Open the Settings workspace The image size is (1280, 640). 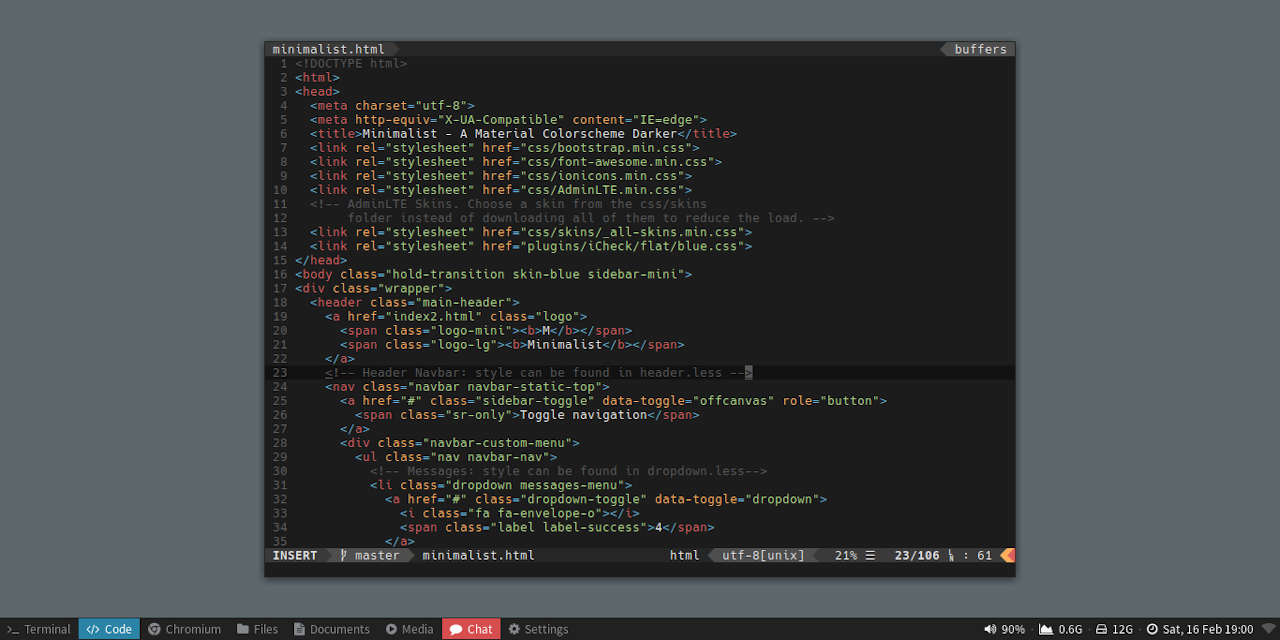click(538, 629)
